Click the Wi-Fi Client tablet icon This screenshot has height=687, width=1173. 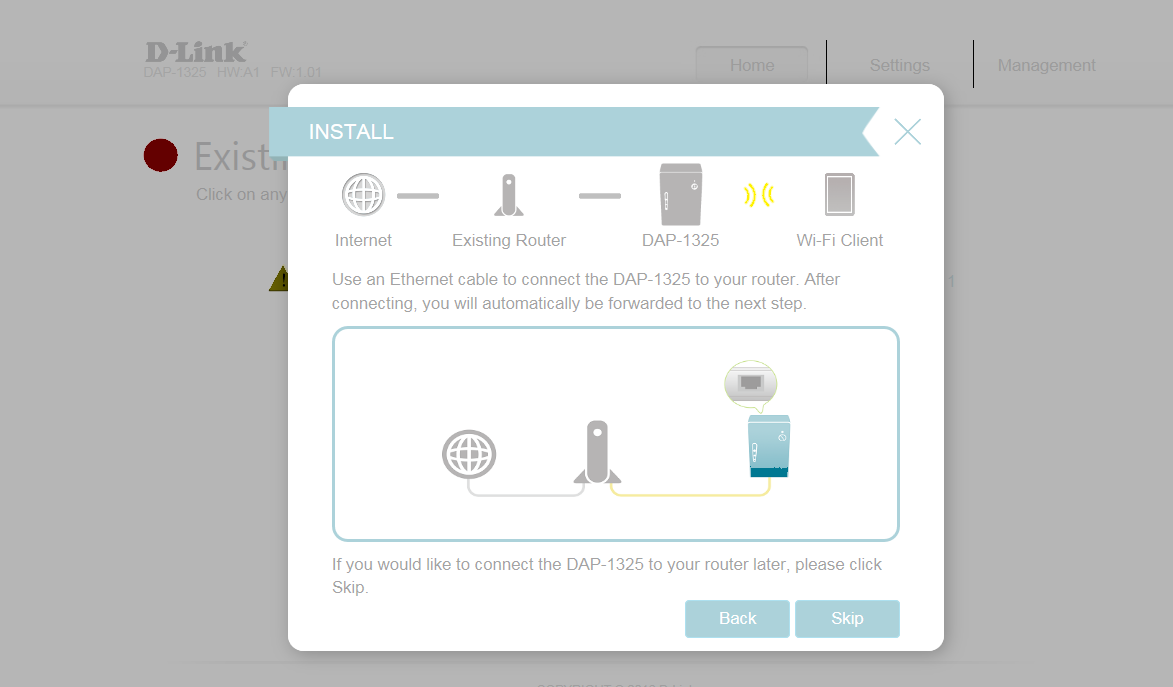839,195
